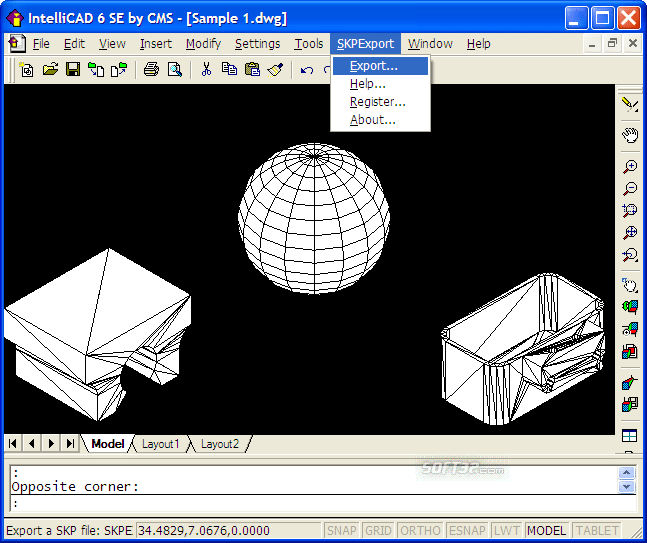
Task: Click the redraw pencil icon in side toolbar
Action: (630, 104)
